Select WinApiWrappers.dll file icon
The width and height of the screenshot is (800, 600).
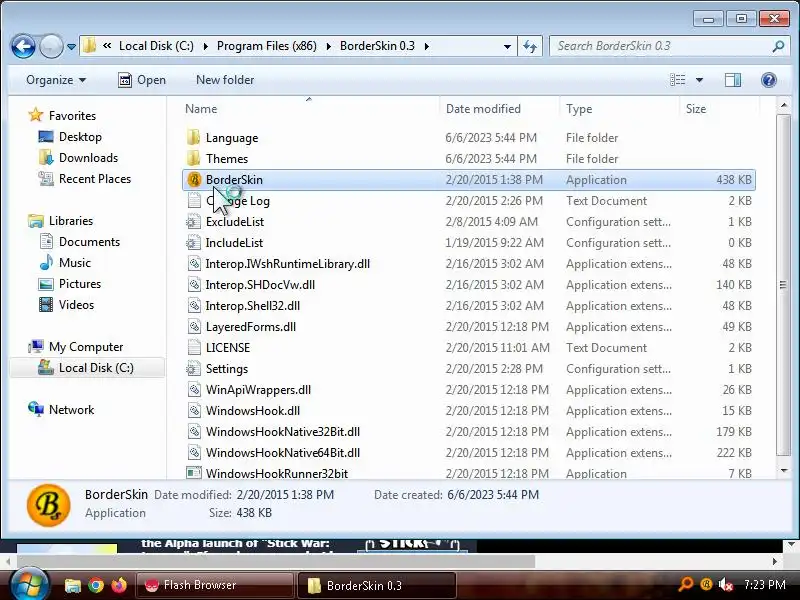194,390
